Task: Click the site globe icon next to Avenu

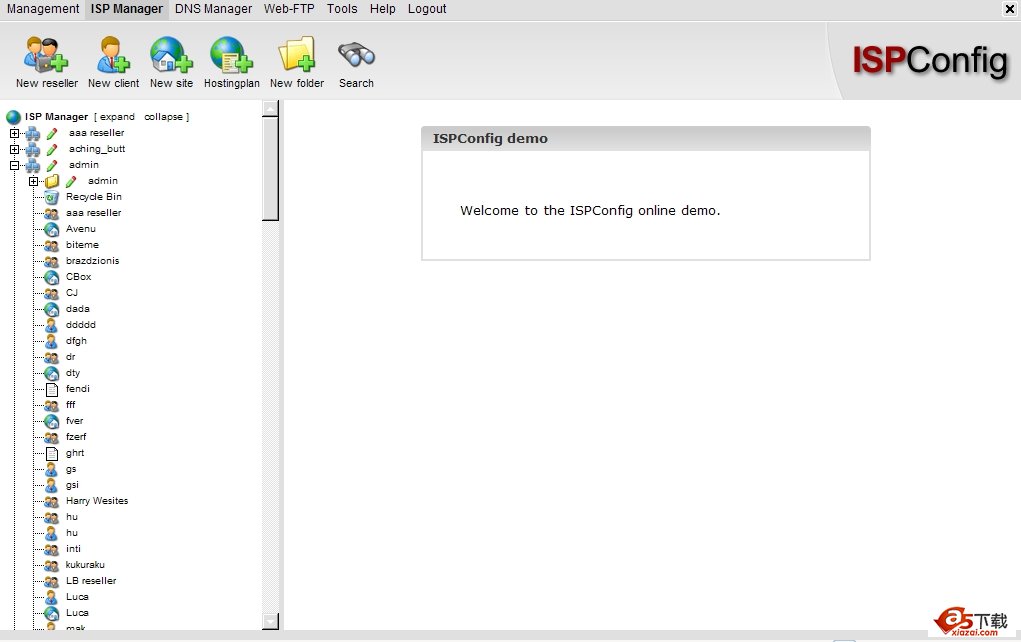Action: pos(51,229)
